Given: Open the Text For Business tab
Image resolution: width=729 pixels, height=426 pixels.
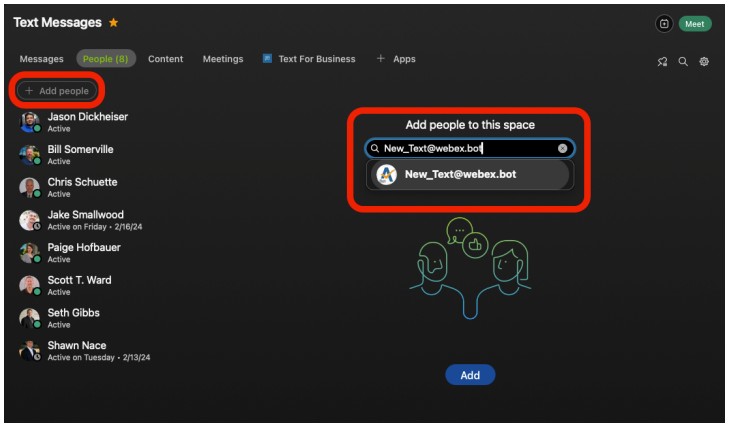Looking at the screenshot, I should click(x=309, y=59).
